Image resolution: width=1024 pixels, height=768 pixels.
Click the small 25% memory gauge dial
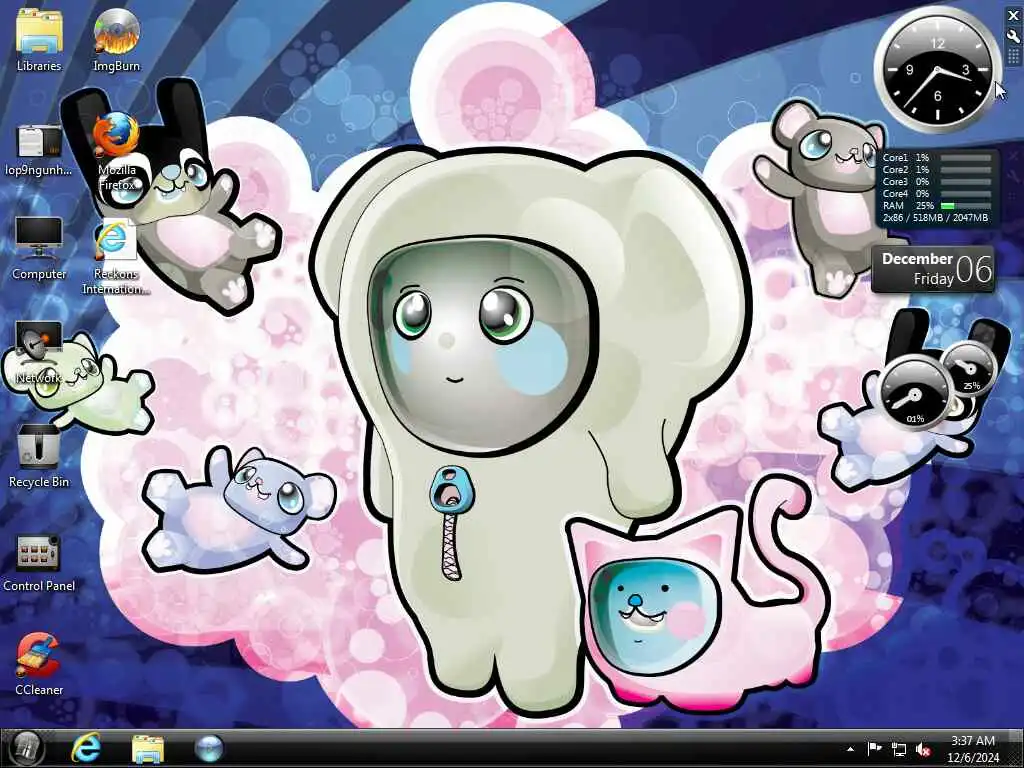point(969,368)
